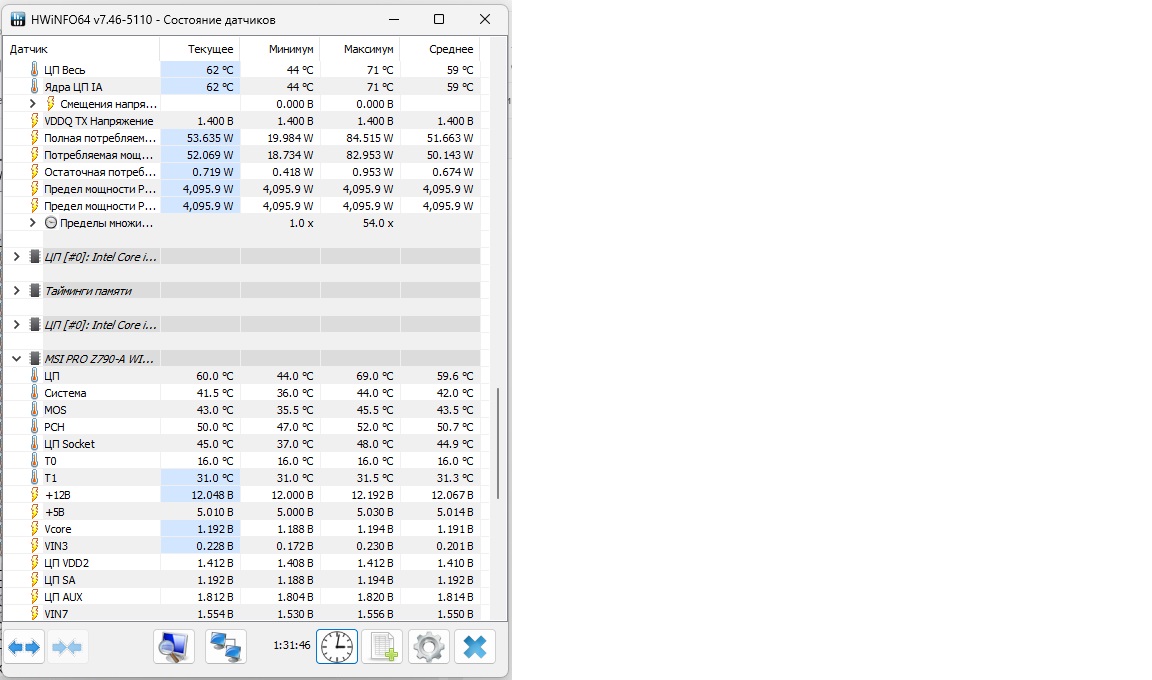The width and height of the screenshot is (1152, 680).
Task: Select the ЦП VDD2 row label
Action: [x=66, y=563]
